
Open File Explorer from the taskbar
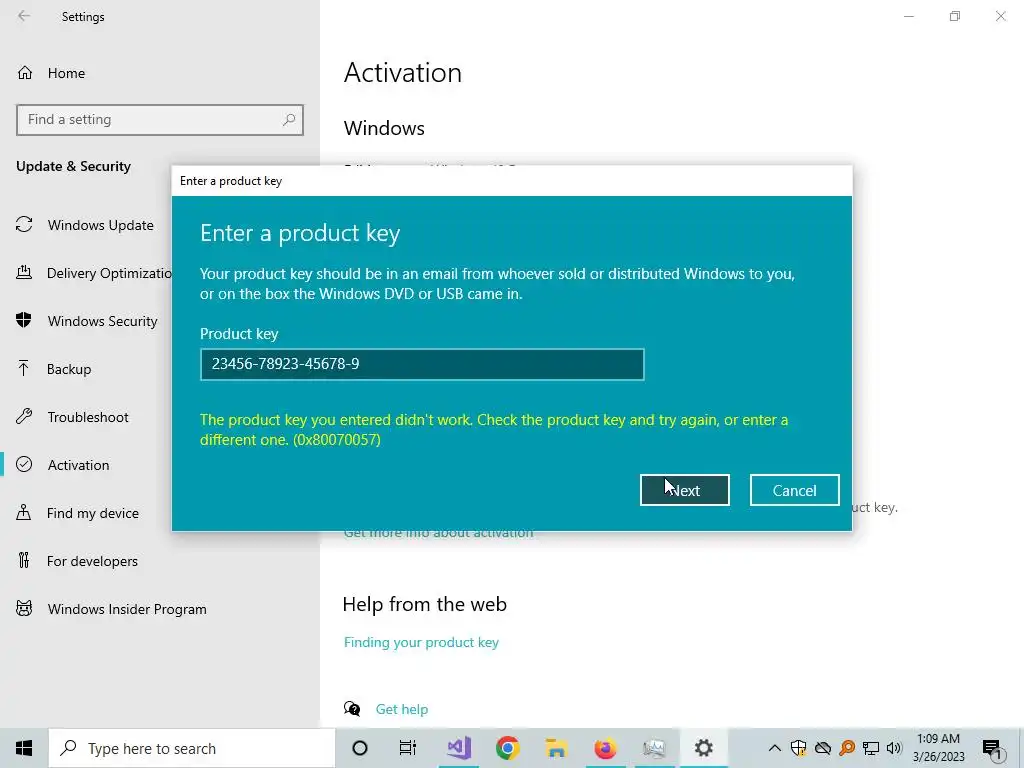click(556, 748)
